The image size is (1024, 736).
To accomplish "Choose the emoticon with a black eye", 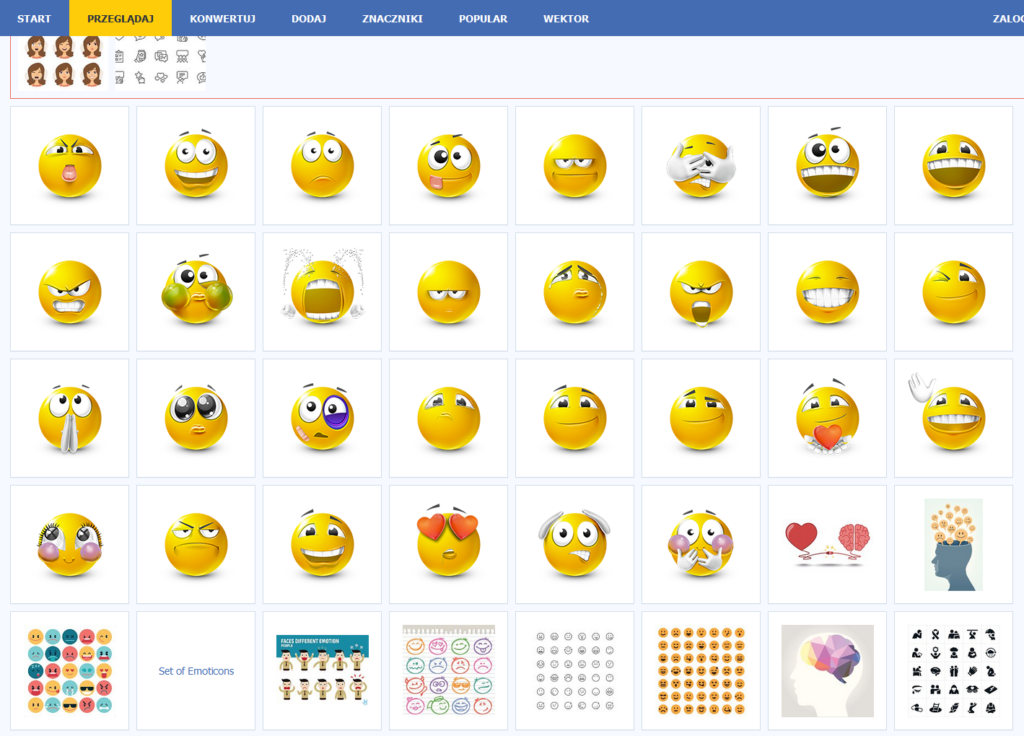I will [322, 418].
